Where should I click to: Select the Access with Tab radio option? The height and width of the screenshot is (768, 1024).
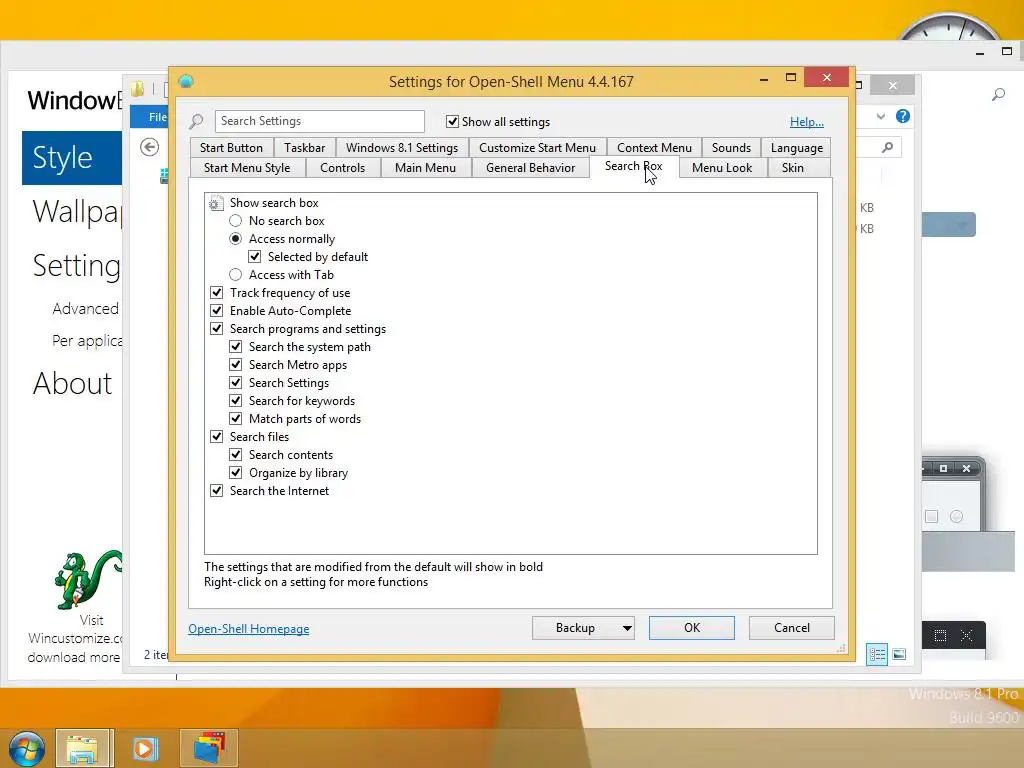(x=235, y=275)
